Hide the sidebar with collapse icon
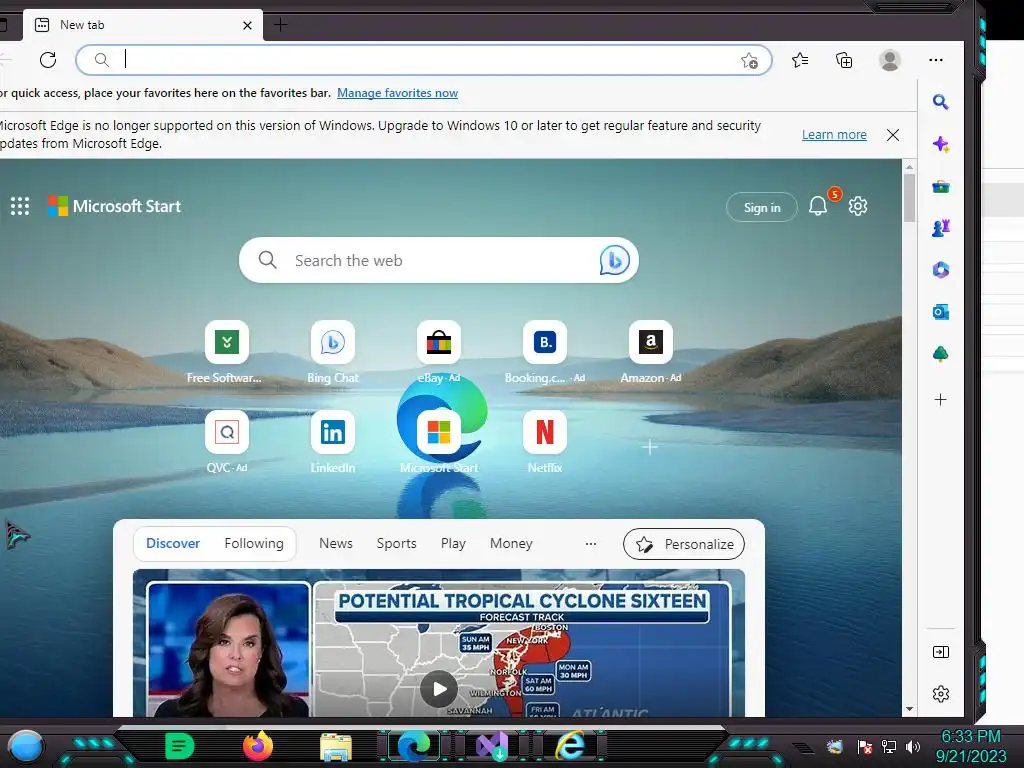This screenshot has width=1024, height=768. point(940,652)
